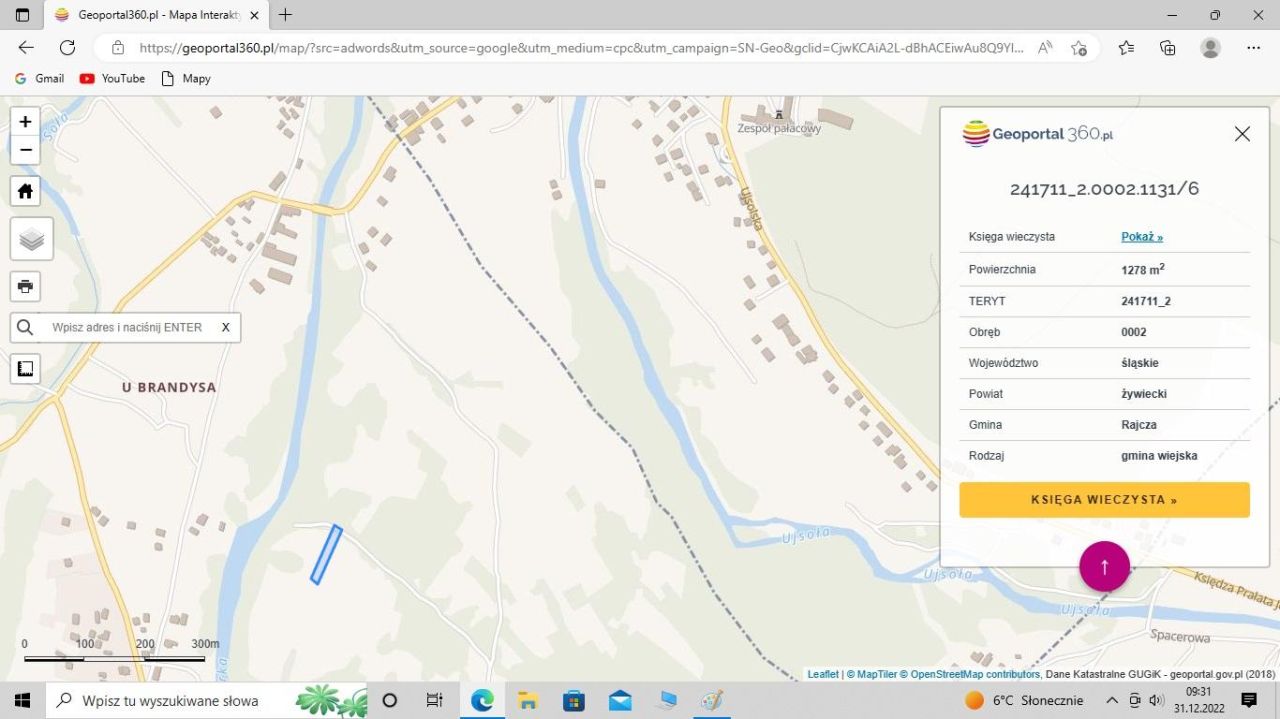This screenshot has height=719, width=1280.
Task: Zoom in on the map
Action: [x=25, y=122]
